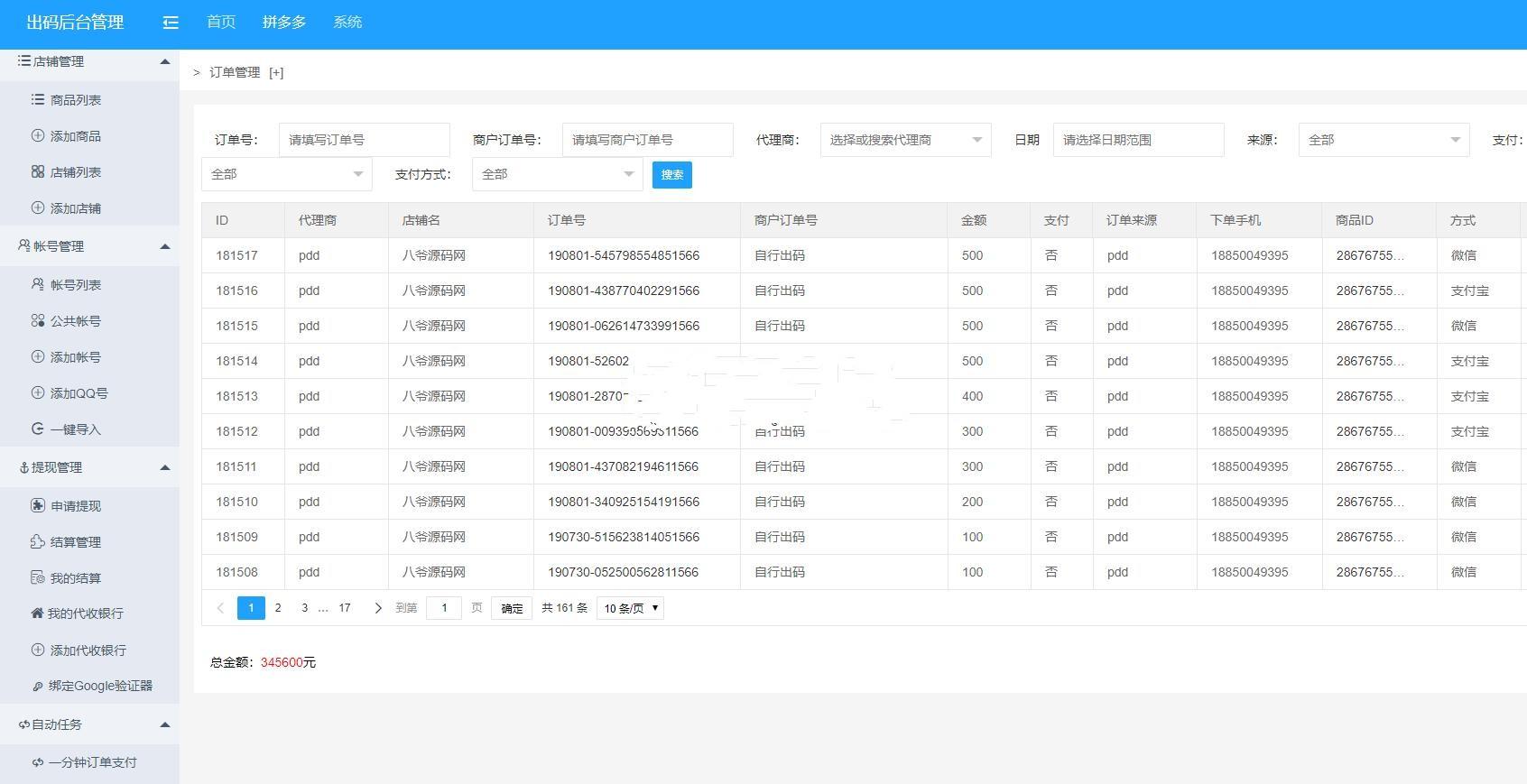Screen dimensions: 1527x784
Task: Open 我的代收银行 in the sidebar
Action: (x=86, y=613)
